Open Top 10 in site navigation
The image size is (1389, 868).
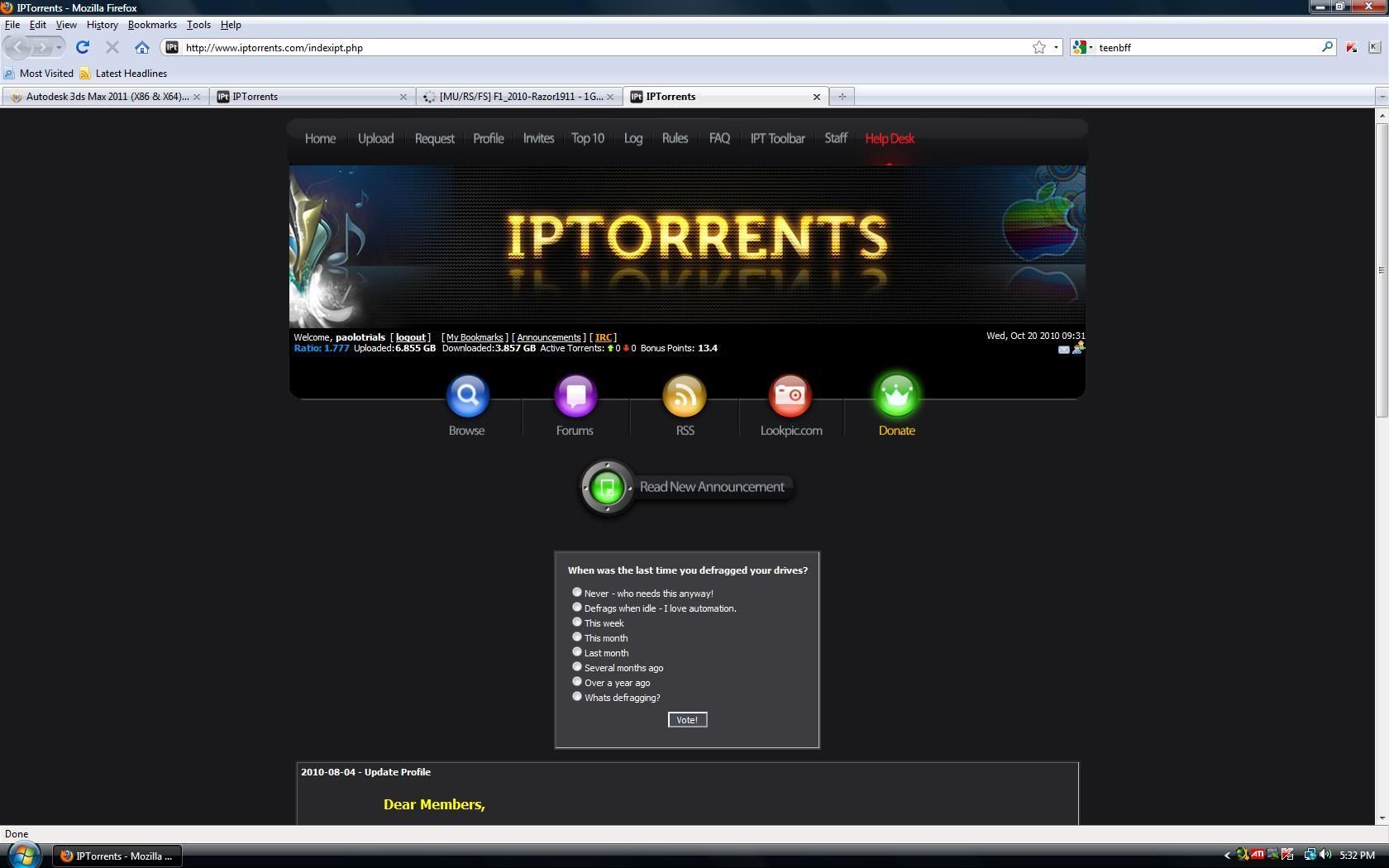point(588,138)
